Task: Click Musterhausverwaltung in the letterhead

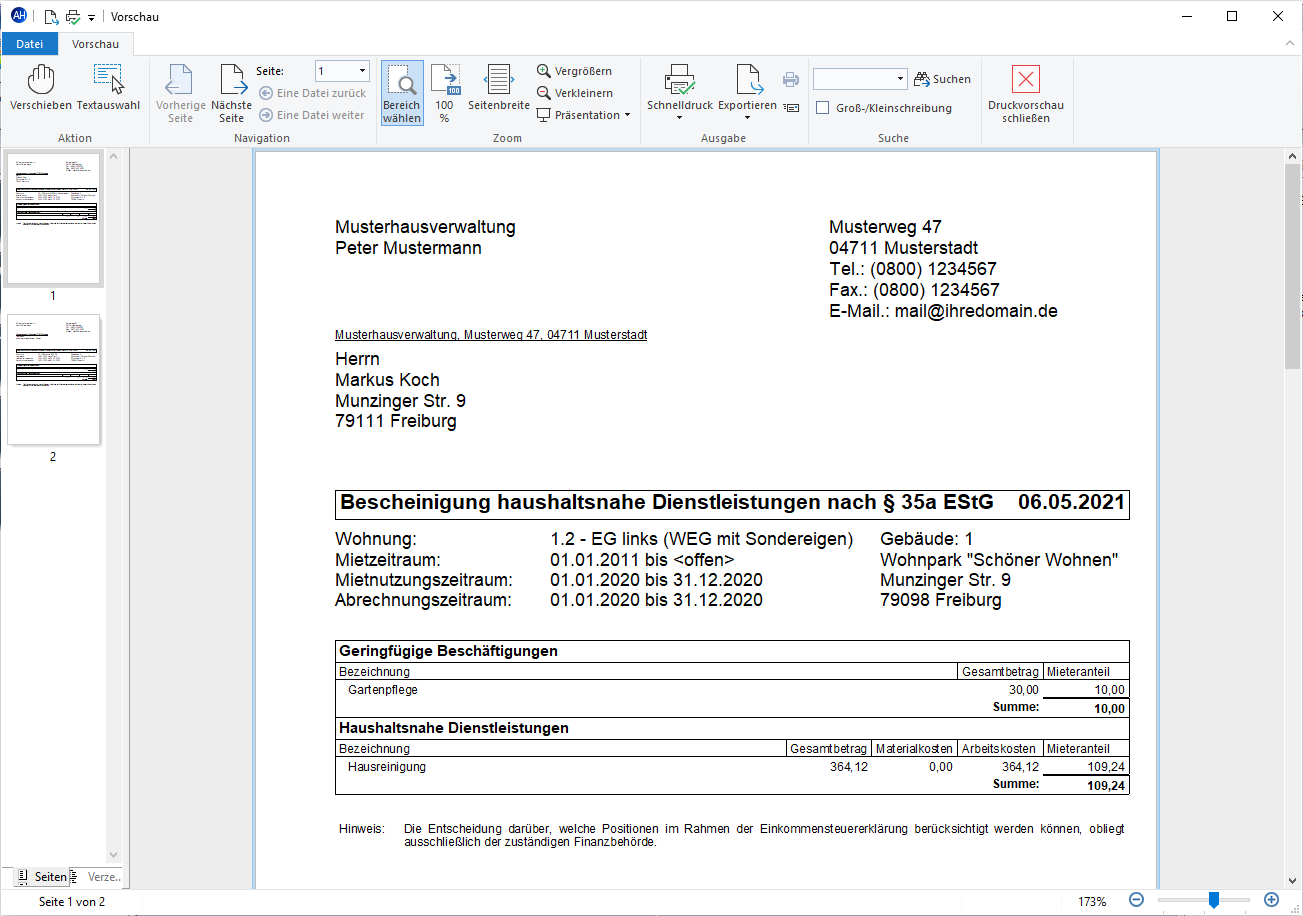Action: [425, 227]
